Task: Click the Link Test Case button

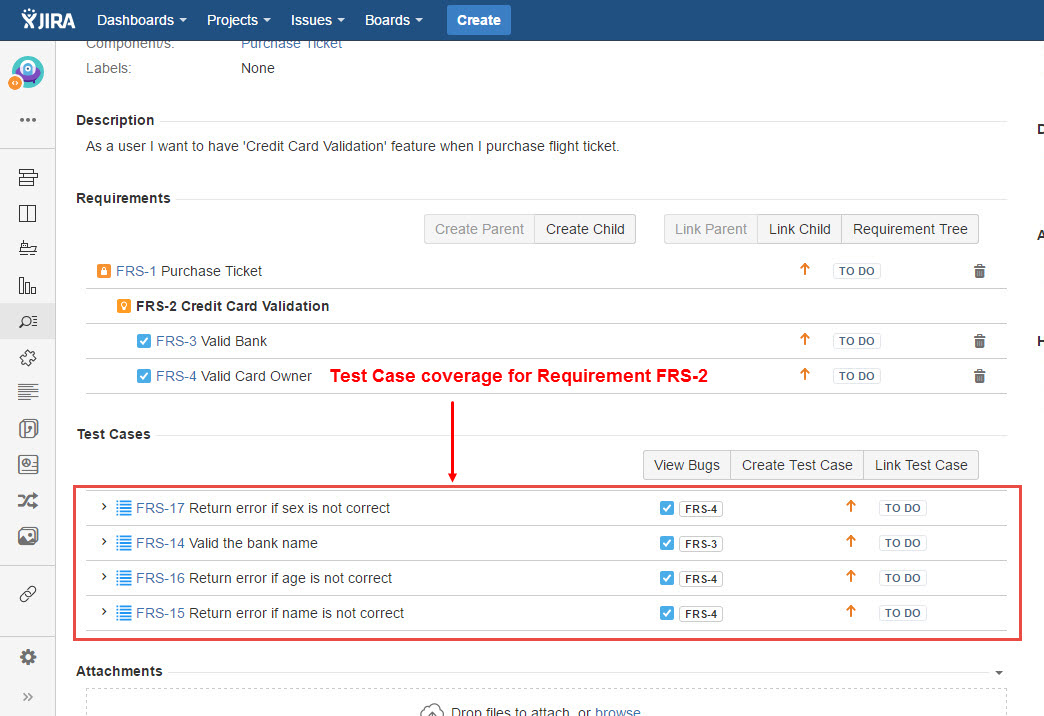Action: pos(921,465)
